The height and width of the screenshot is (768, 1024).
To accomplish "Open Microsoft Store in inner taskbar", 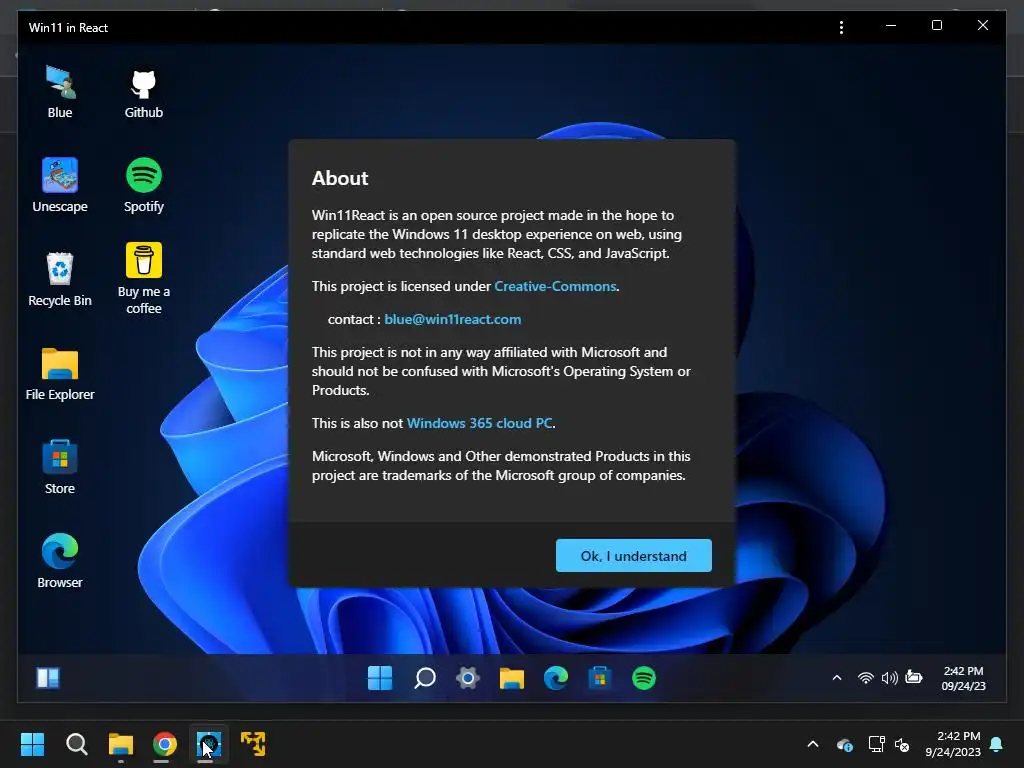I will click(600, 678).
